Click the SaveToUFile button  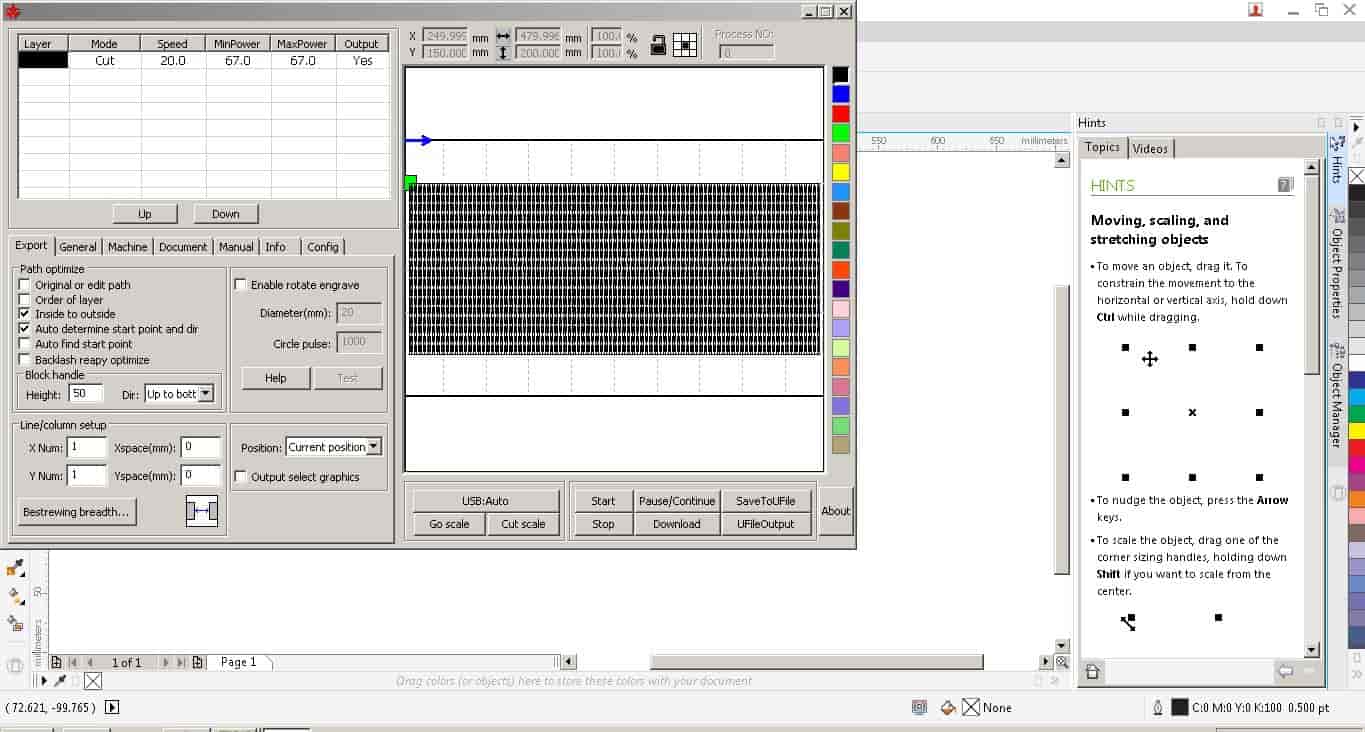click(x=766, y=501)
